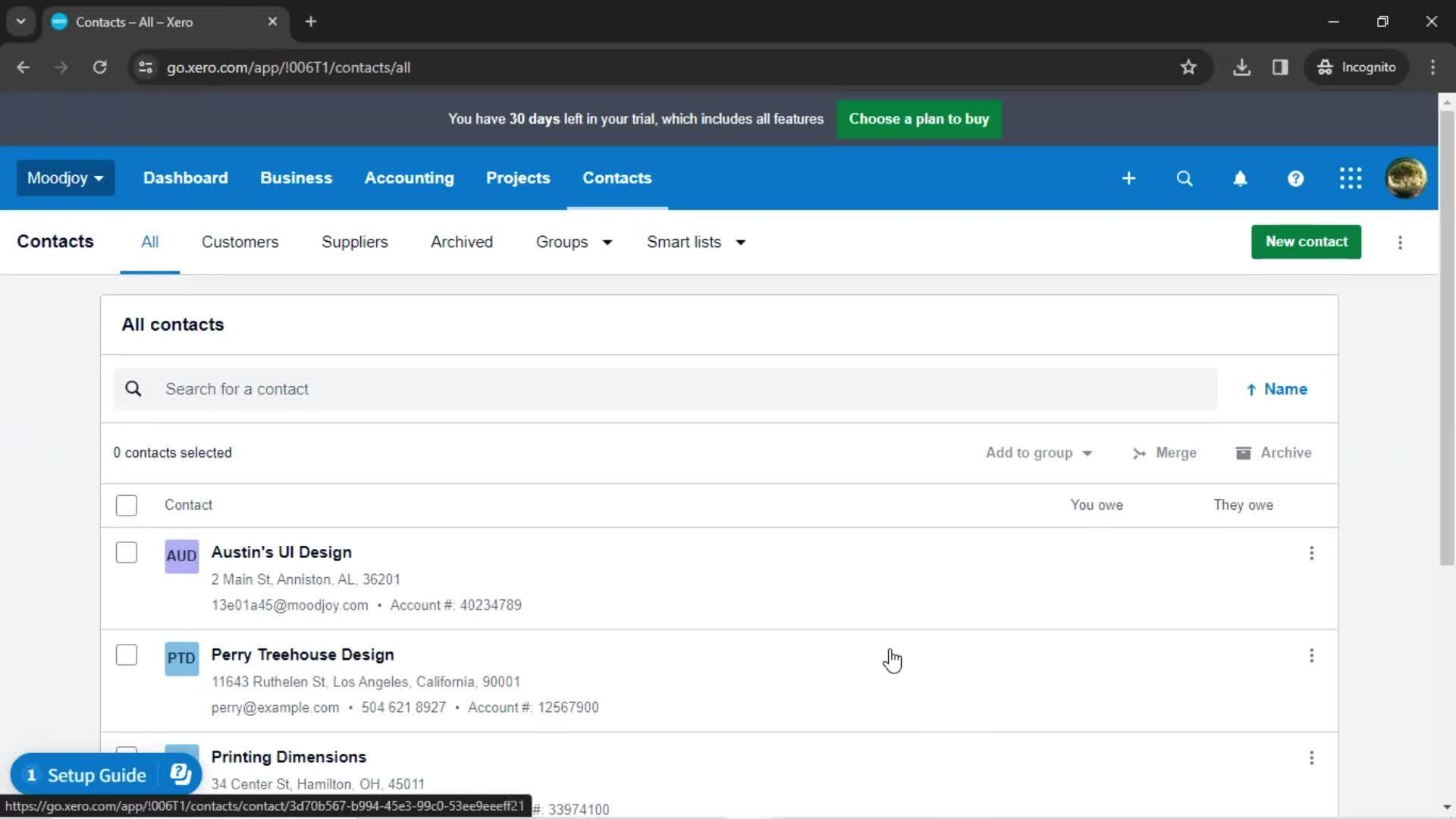Expand the Groups dropdown

point(574,243)
